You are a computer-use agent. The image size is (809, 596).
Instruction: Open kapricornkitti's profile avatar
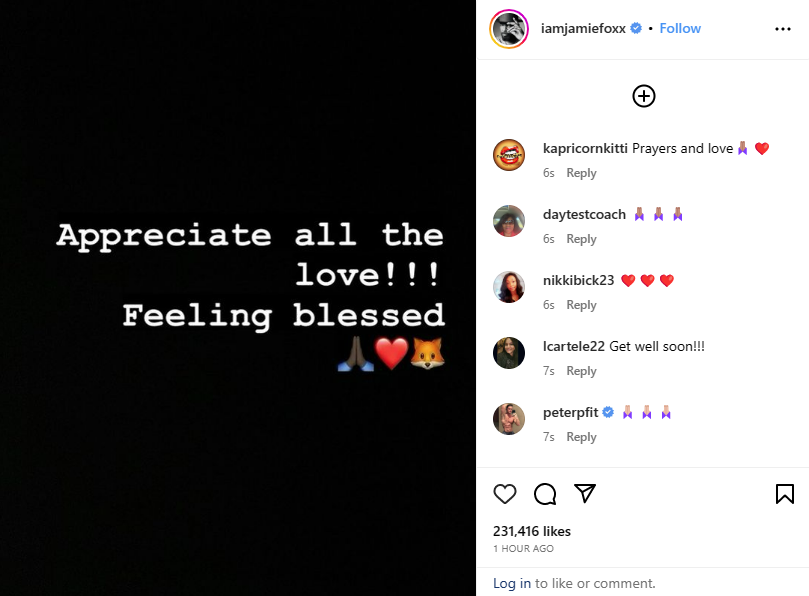(509, 155)
